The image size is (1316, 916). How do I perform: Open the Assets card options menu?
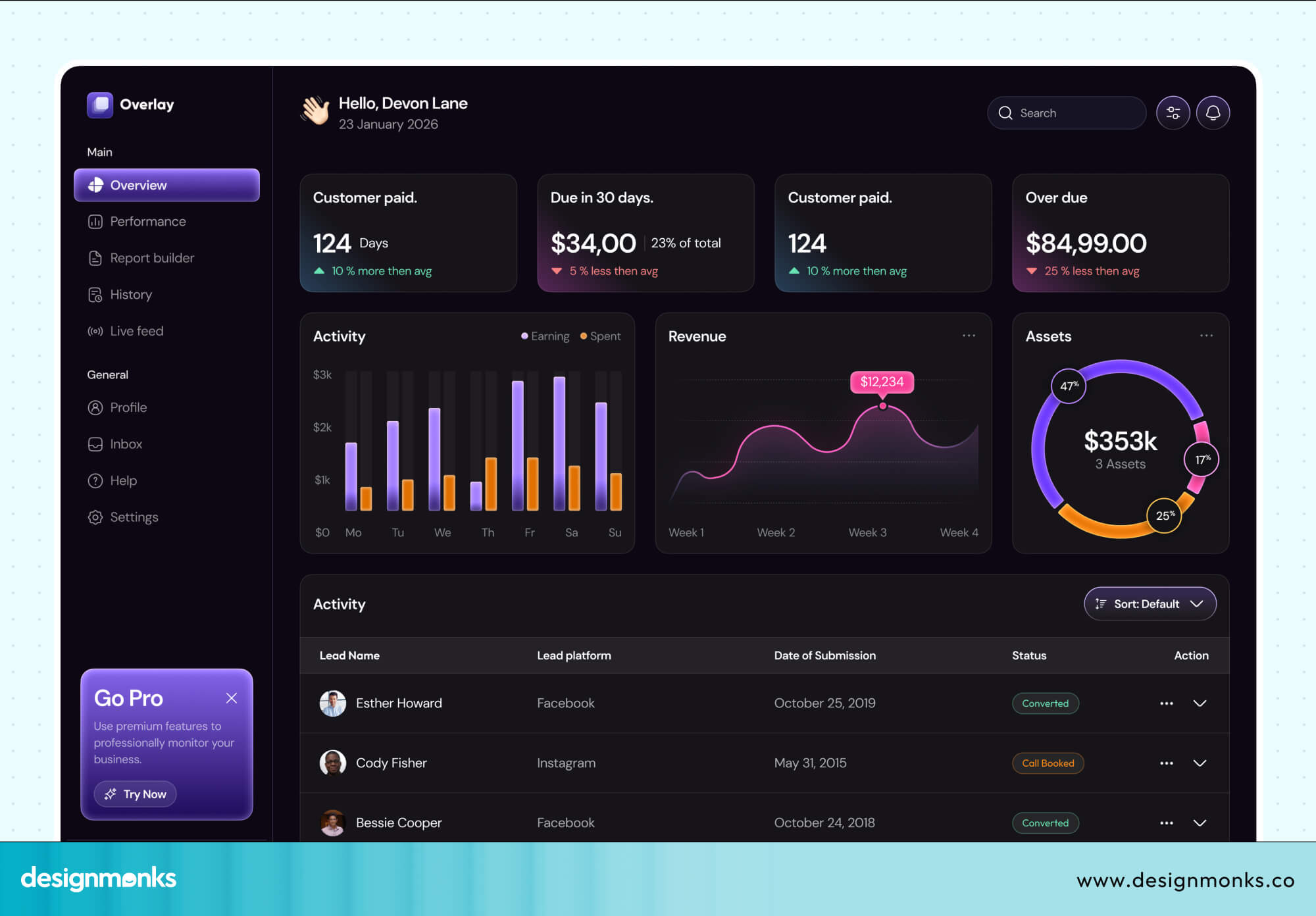coord(1206,336)
